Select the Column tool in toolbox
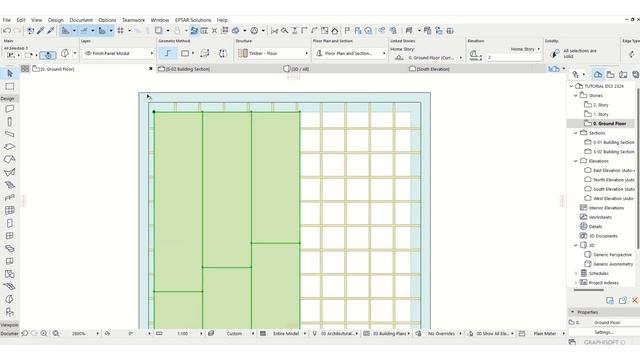Viewport: 640px width, 360px height. point(10,122)
